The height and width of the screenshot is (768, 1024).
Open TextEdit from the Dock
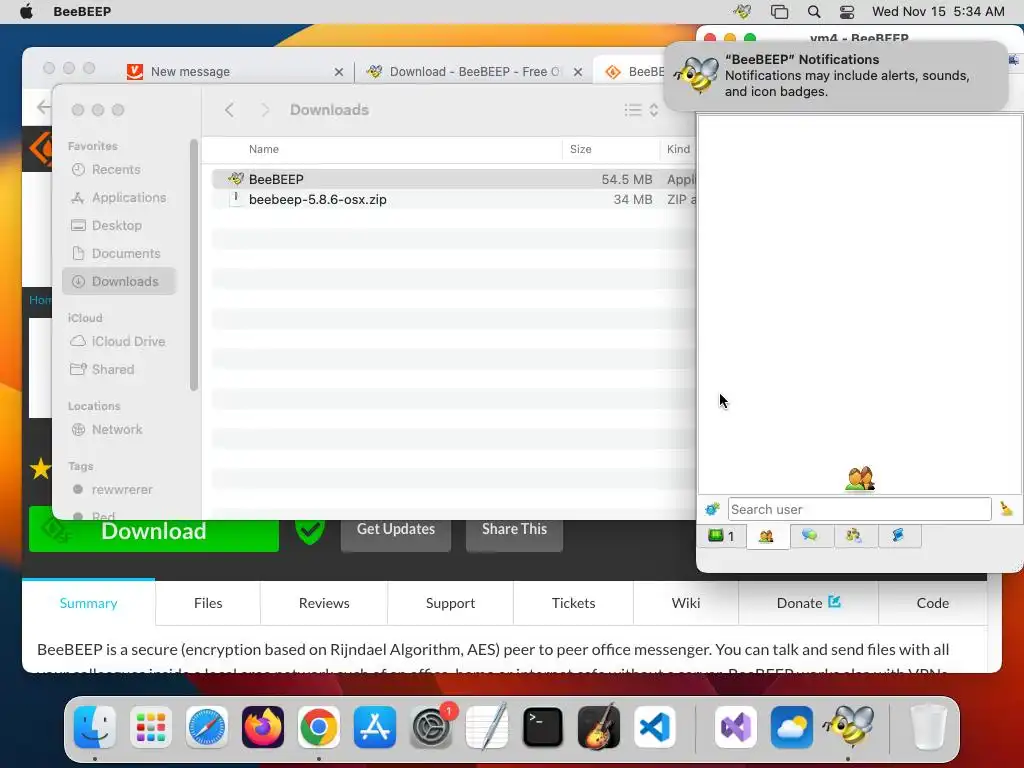click(x=487, y=727)
